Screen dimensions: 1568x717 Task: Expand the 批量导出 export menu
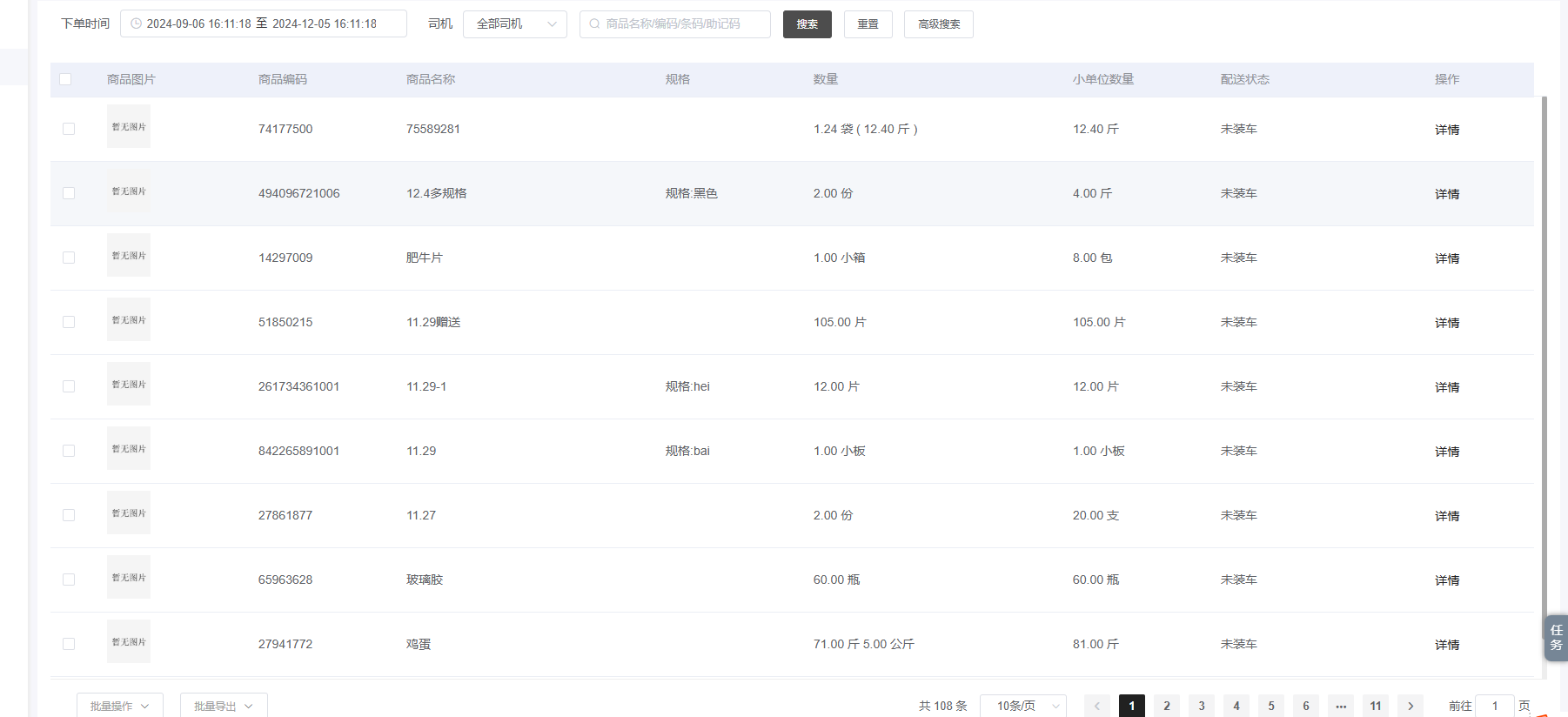click(x=224, y=706)
